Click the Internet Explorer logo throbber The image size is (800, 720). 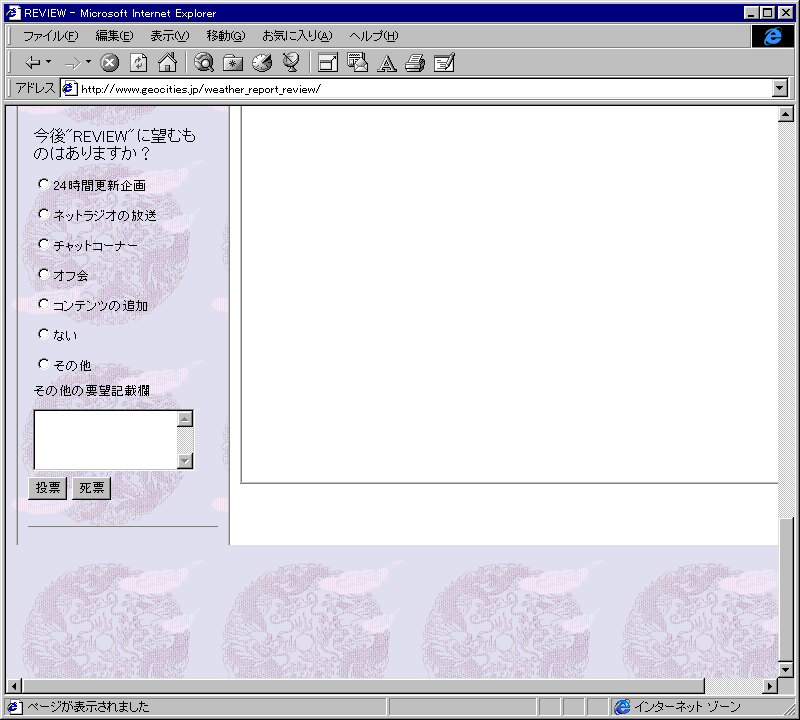point(772,36)
